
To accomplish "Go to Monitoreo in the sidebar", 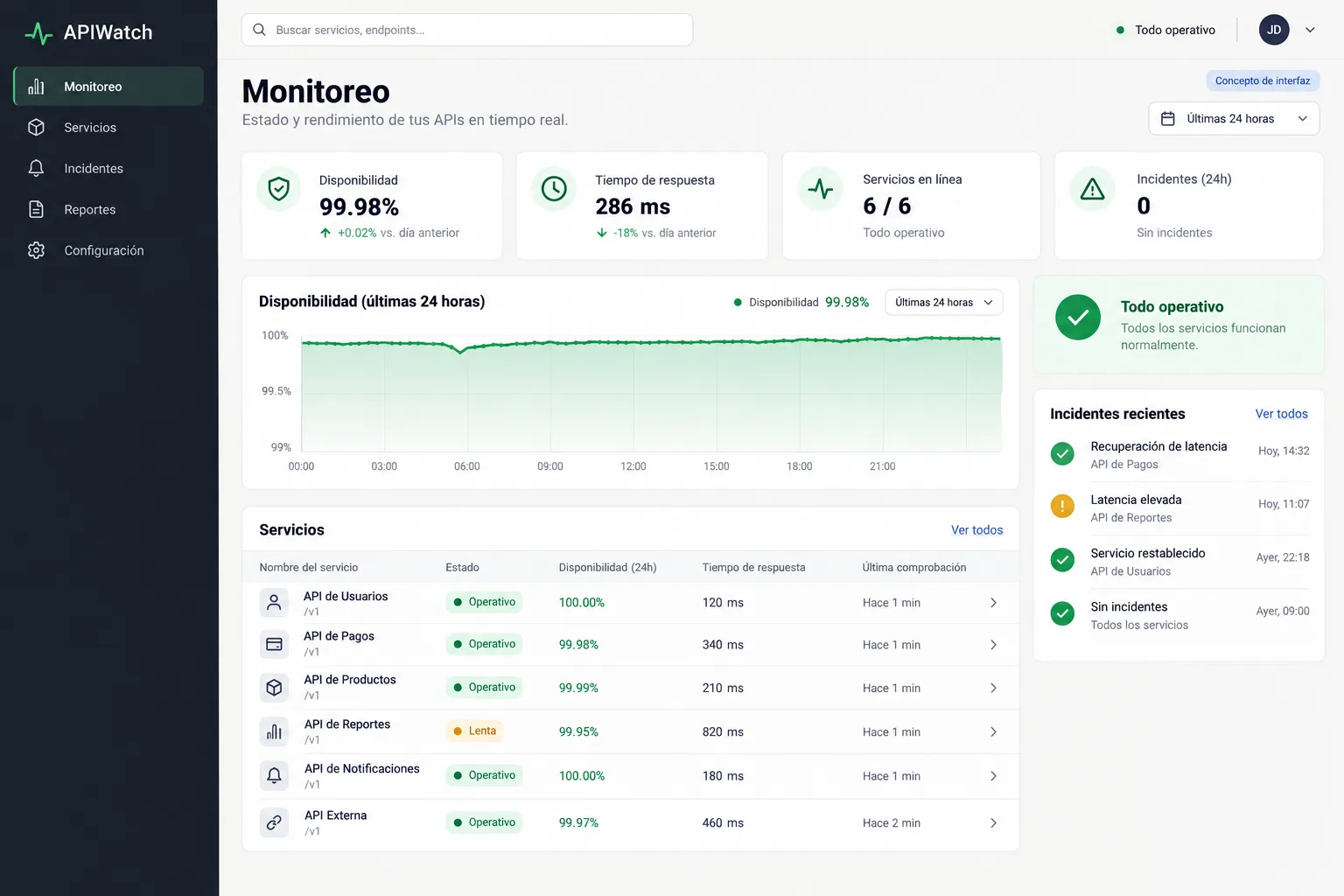I will click(108, 87).
